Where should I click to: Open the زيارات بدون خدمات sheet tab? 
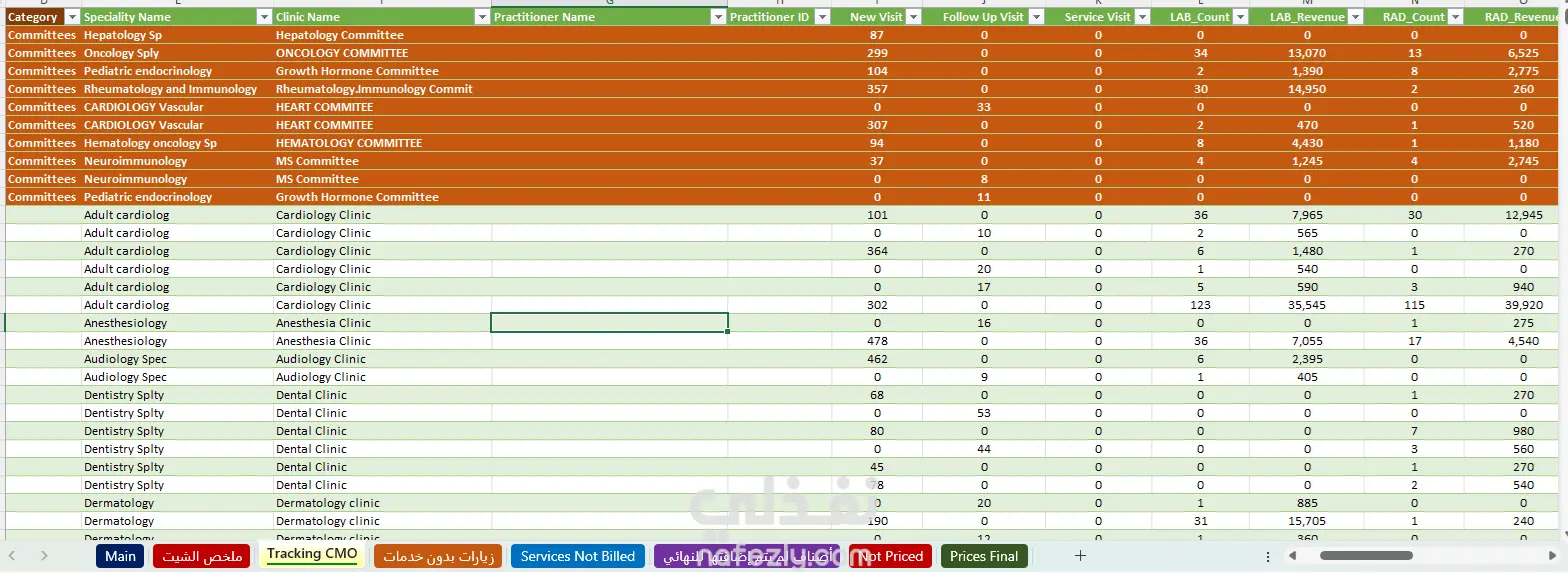coord(437,556)
